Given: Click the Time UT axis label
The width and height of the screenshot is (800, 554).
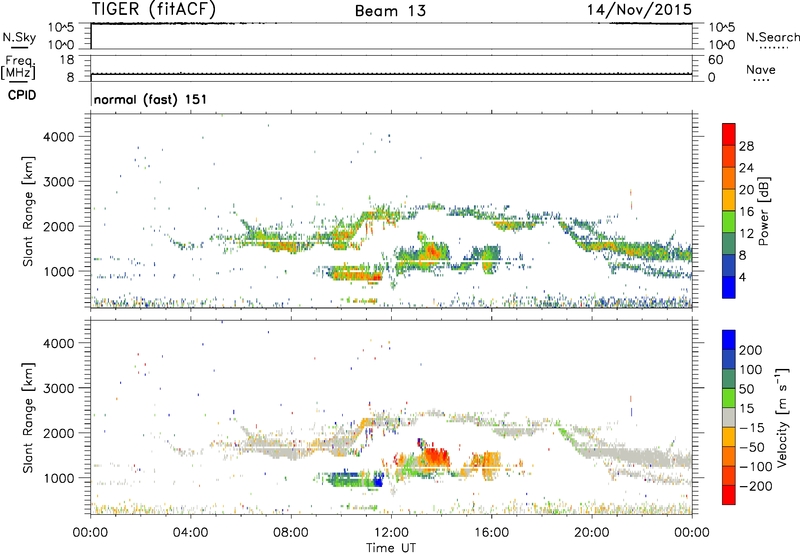Looking at the screenshot, I should (391, 548).
